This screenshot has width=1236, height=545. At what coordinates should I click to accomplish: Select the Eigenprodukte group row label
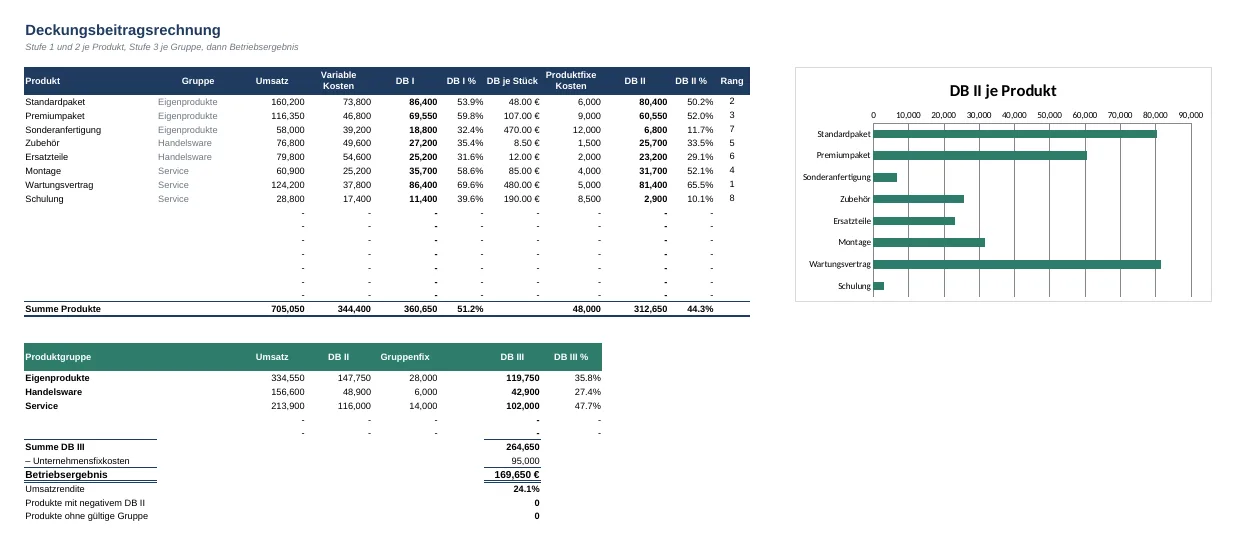coord(57,378)
